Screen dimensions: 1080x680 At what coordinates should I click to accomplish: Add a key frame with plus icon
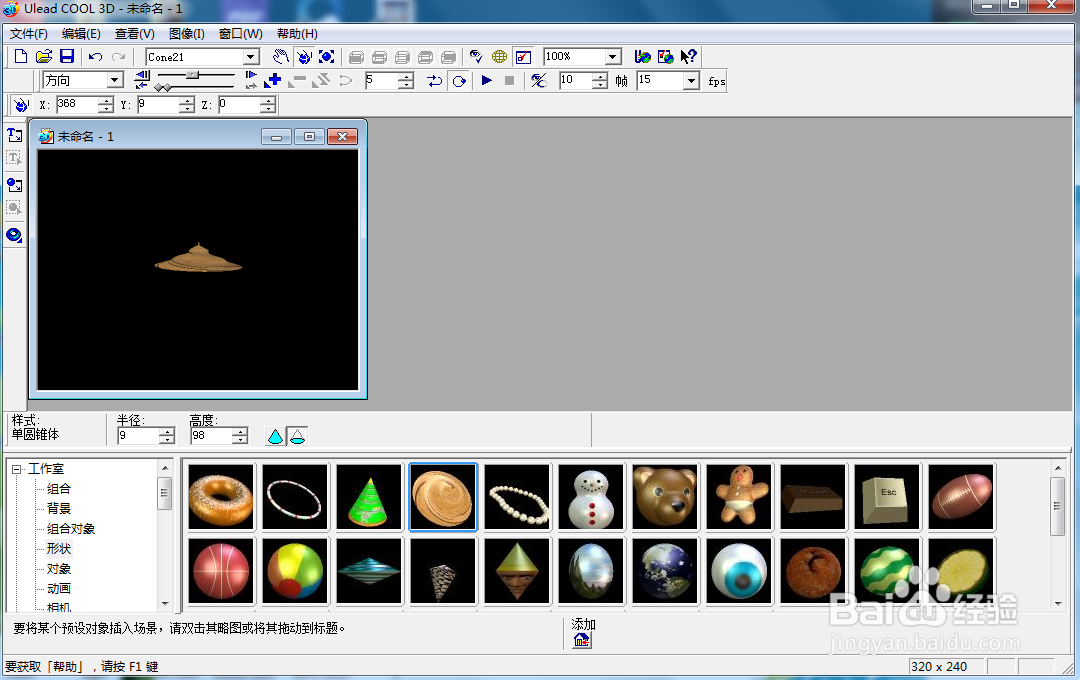[273, 81]
